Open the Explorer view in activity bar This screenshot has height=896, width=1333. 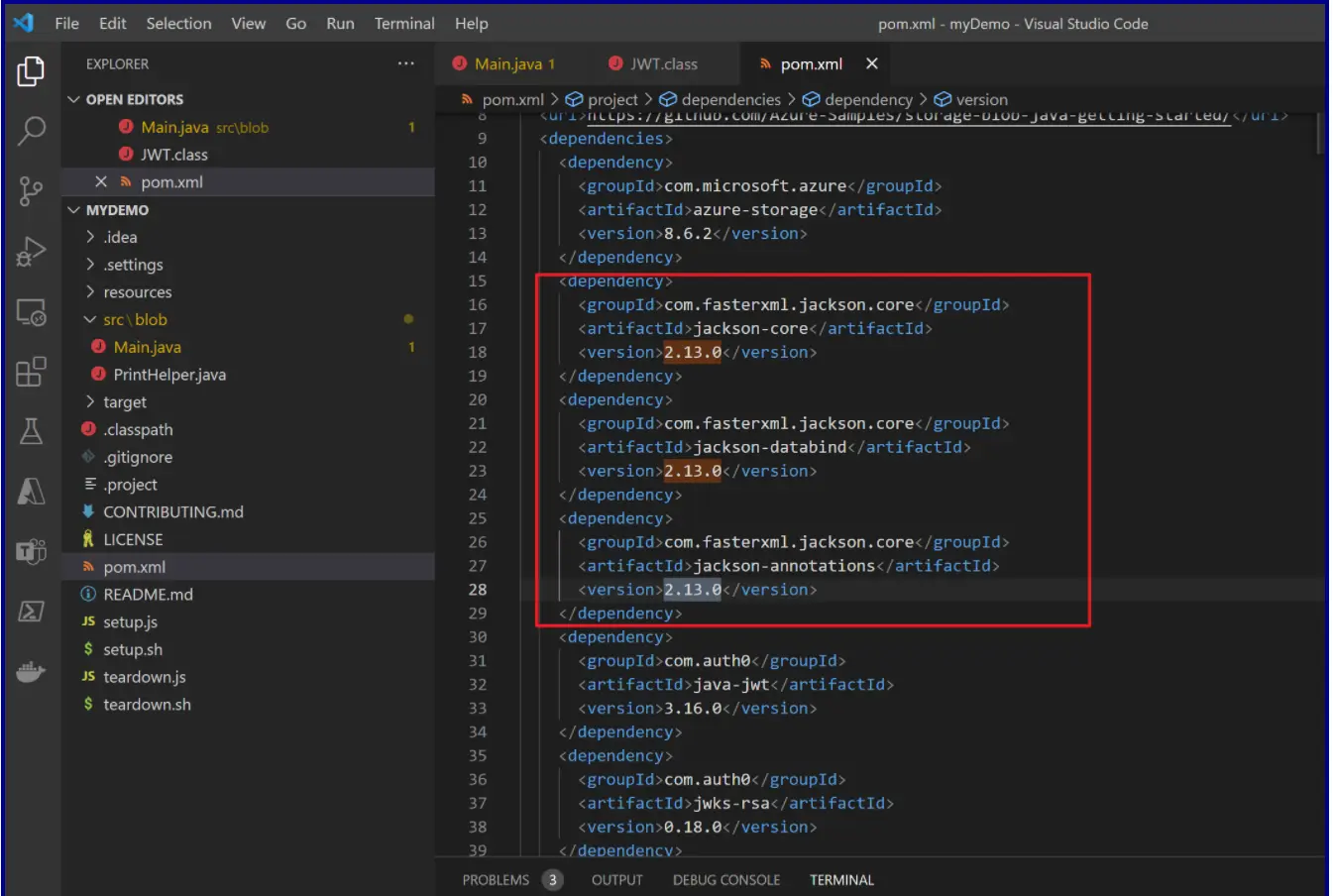pyautogui.click(x=31, y=71)
